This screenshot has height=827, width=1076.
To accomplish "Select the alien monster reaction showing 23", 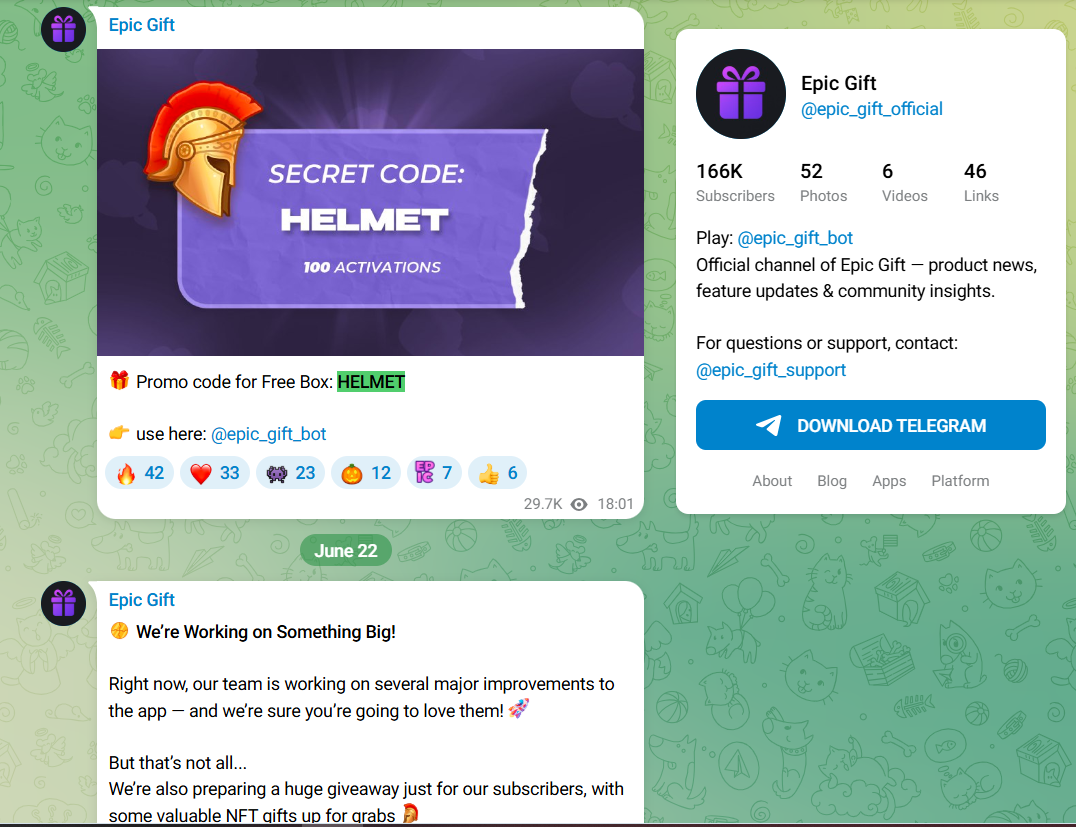I will (290, 473).
